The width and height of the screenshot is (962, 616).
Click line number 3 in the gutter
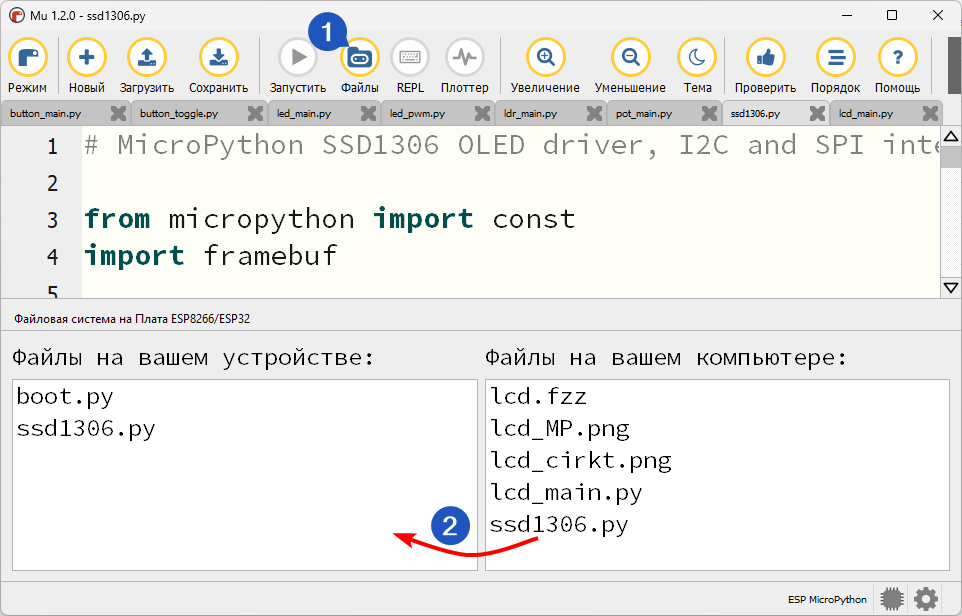tap(52, 219)
